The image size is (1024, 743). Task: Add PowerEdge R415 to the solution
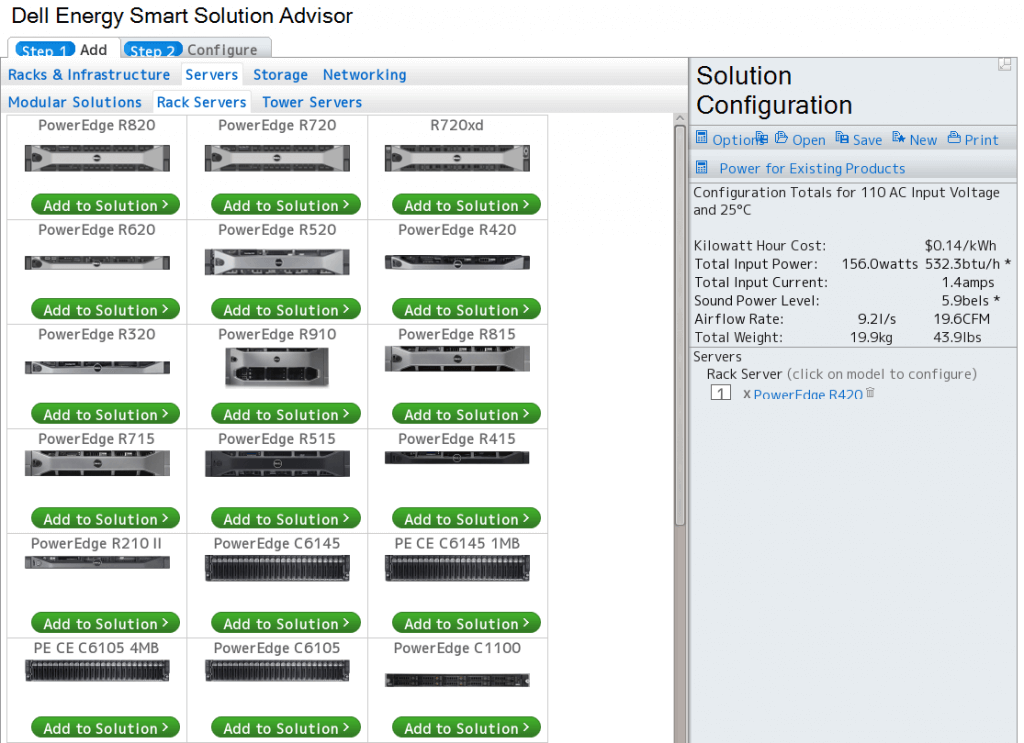466,518
